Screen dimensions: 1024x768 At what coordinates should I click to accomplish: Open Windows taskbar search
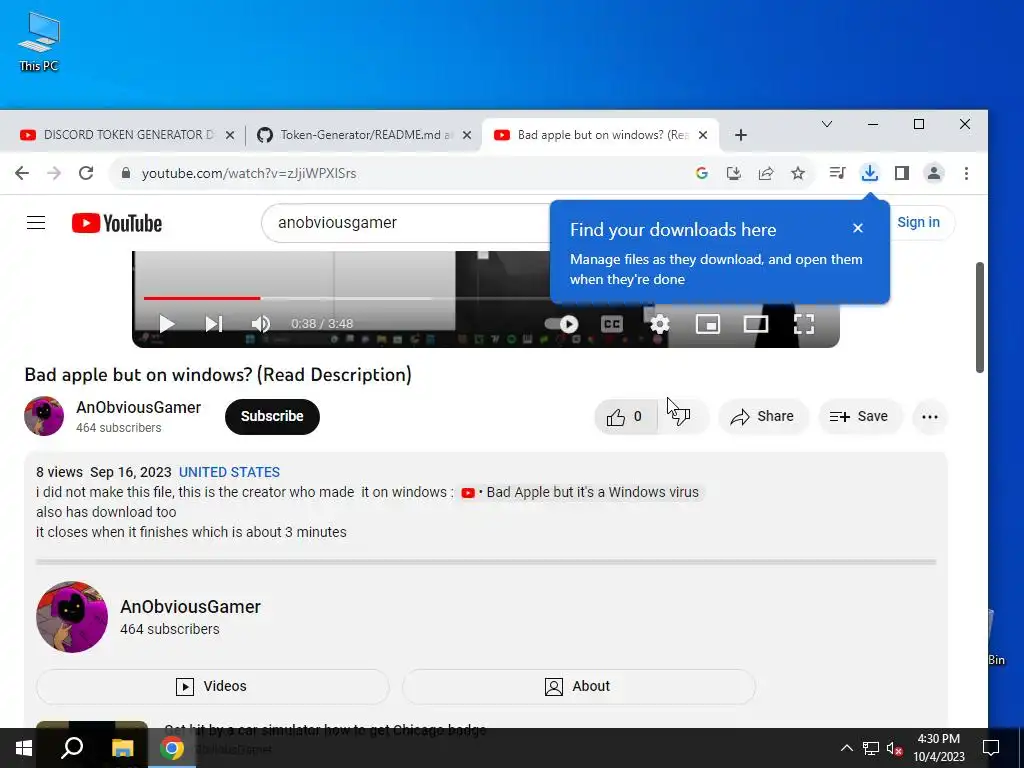72,748
